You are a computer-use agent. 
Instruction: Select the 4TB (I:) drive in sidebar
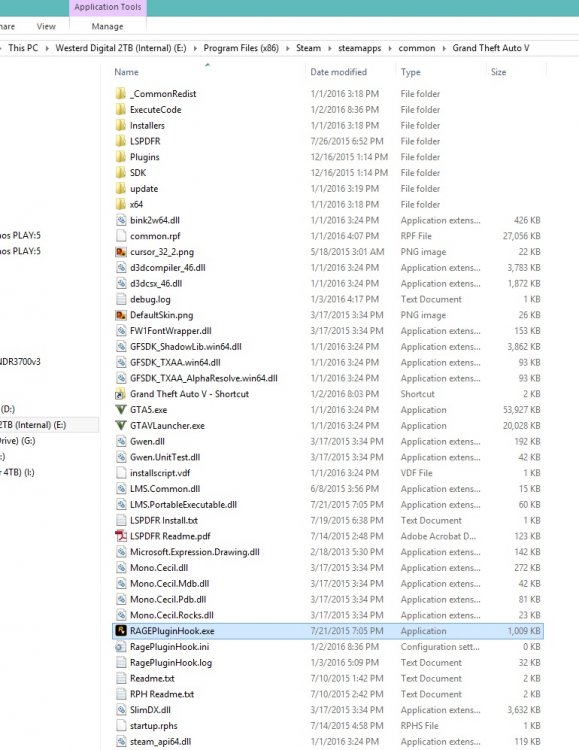point(17,472)
